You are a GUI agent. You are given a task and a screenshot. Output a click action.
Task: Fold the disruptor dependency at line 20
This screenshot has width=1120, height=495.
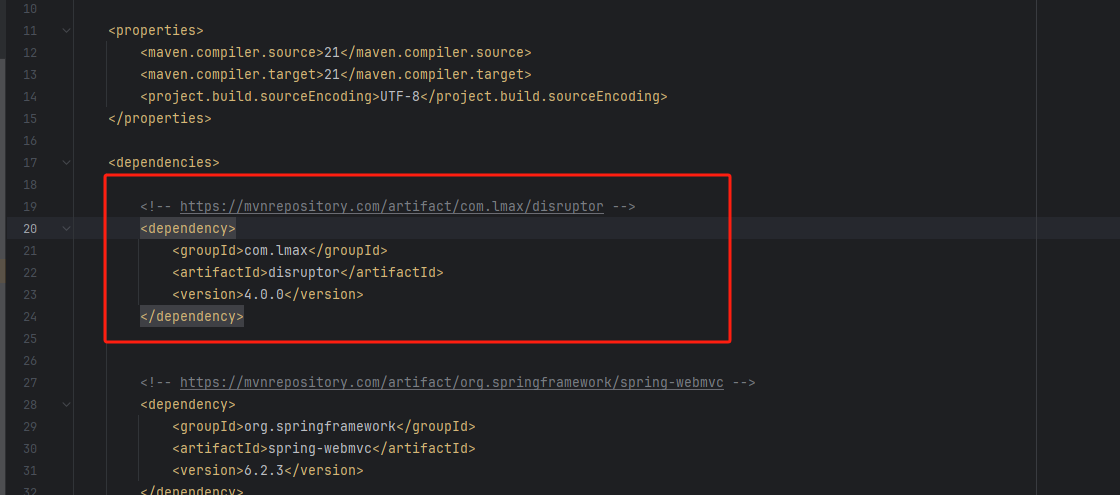pos(66,228)
